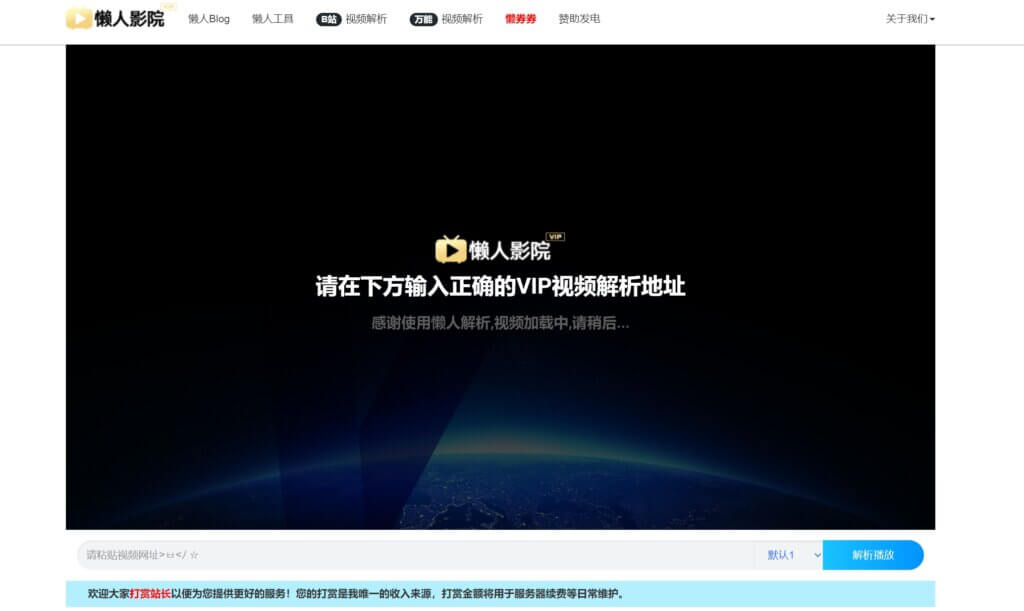Click the heading 请在下方输入正确的VIP视频解析地址
Screen dimensions: 1024x611
click(x=500, y=286)
